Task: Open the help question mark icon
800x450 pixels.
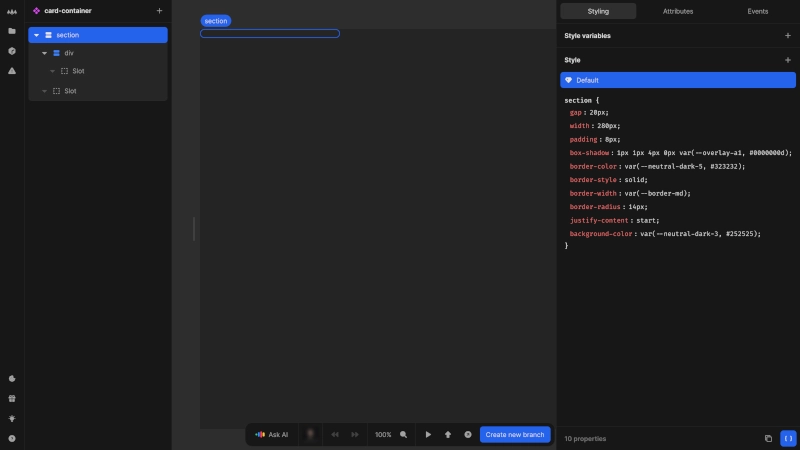Action: [12, 438]
